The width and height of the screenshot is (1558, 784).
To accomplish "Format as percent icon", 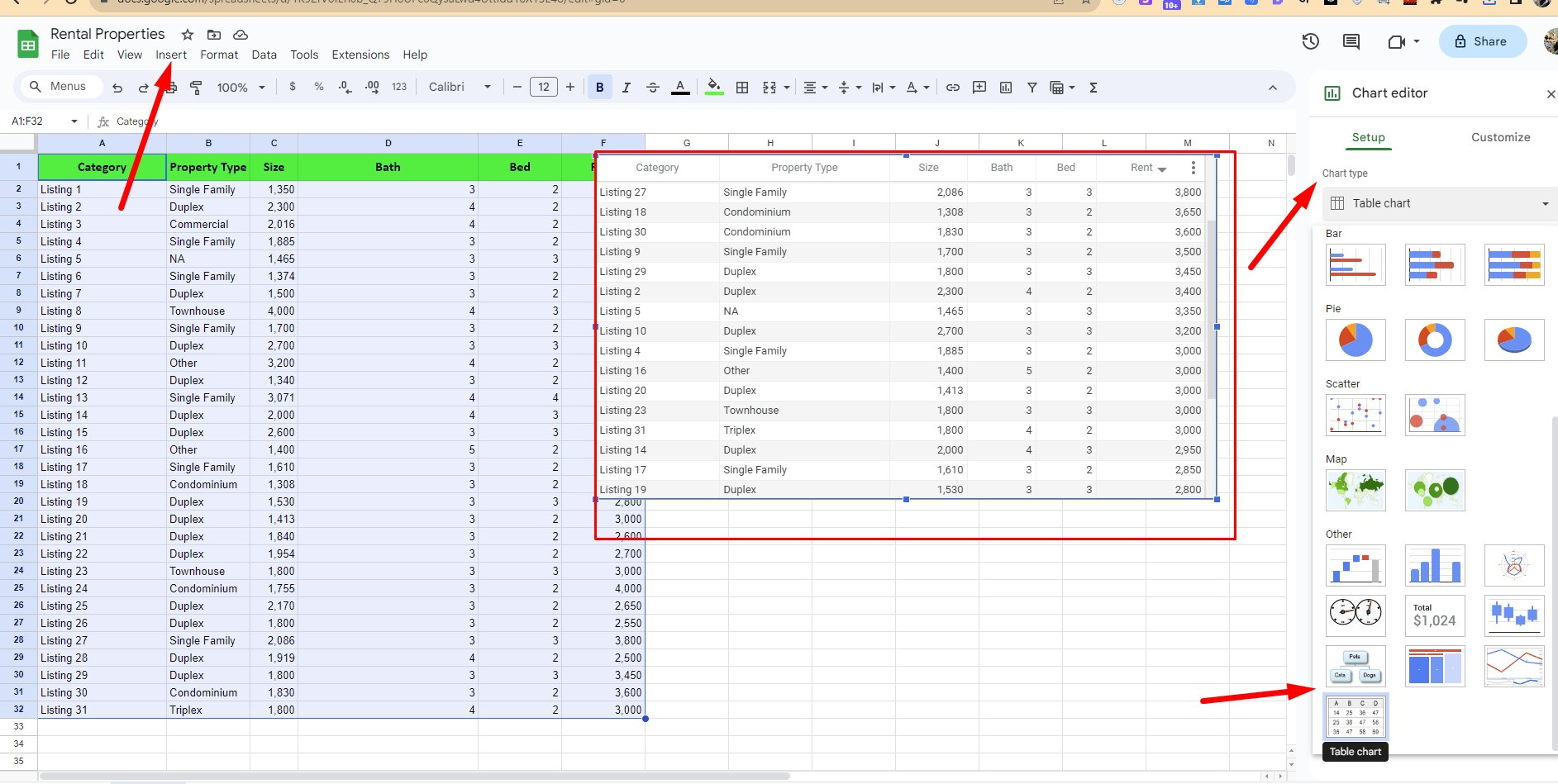I will [319, 87].
